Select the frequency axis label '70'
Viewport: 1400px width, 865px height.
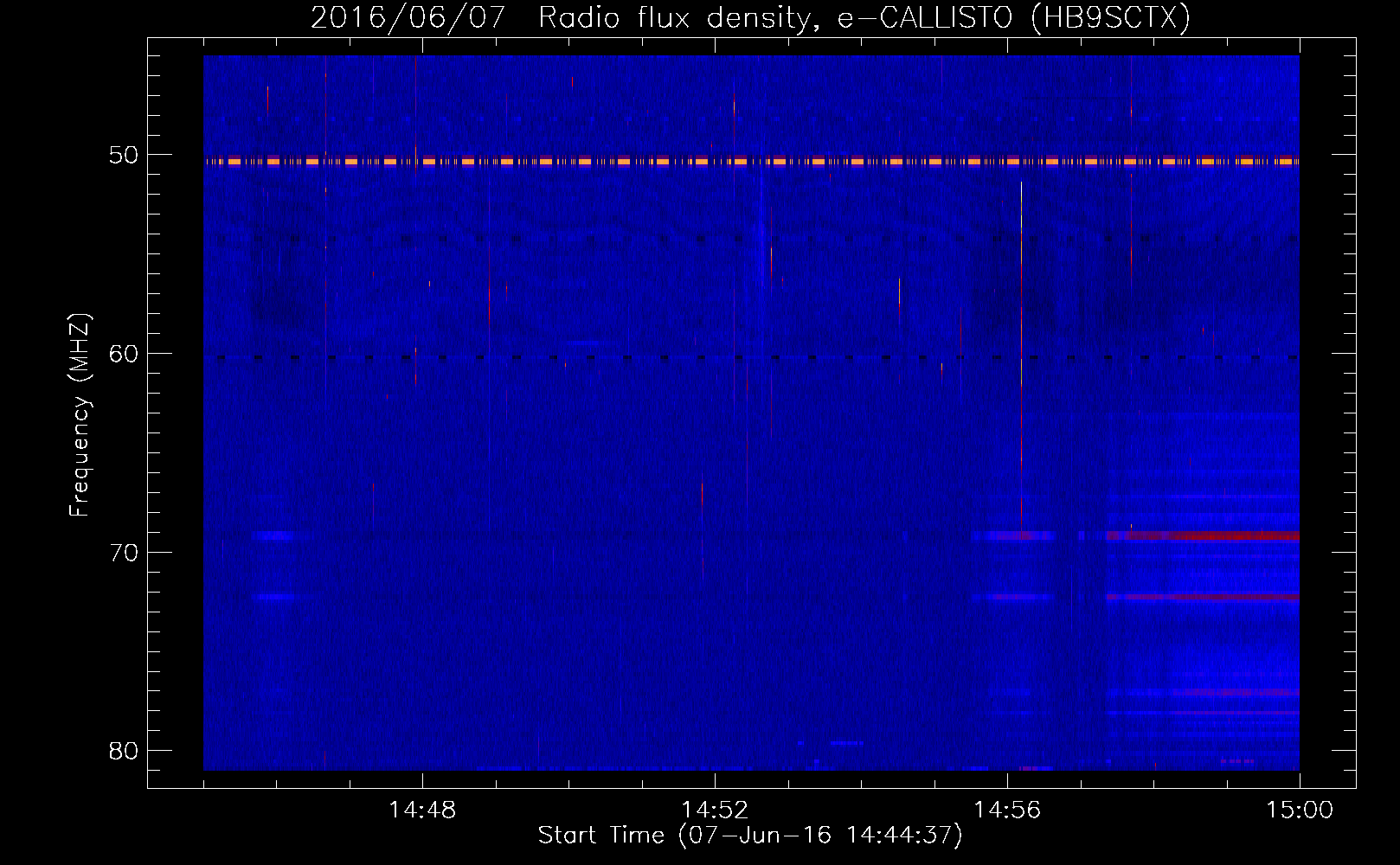[124, 553]
